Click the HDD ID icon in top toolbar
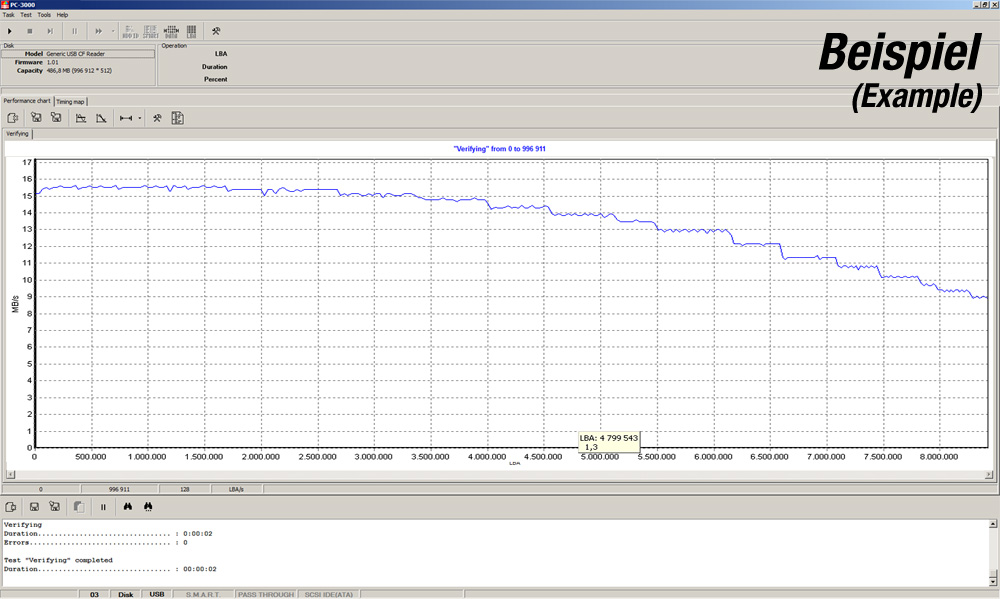Viewport: 1000px width, 599px height. (130, 31)
